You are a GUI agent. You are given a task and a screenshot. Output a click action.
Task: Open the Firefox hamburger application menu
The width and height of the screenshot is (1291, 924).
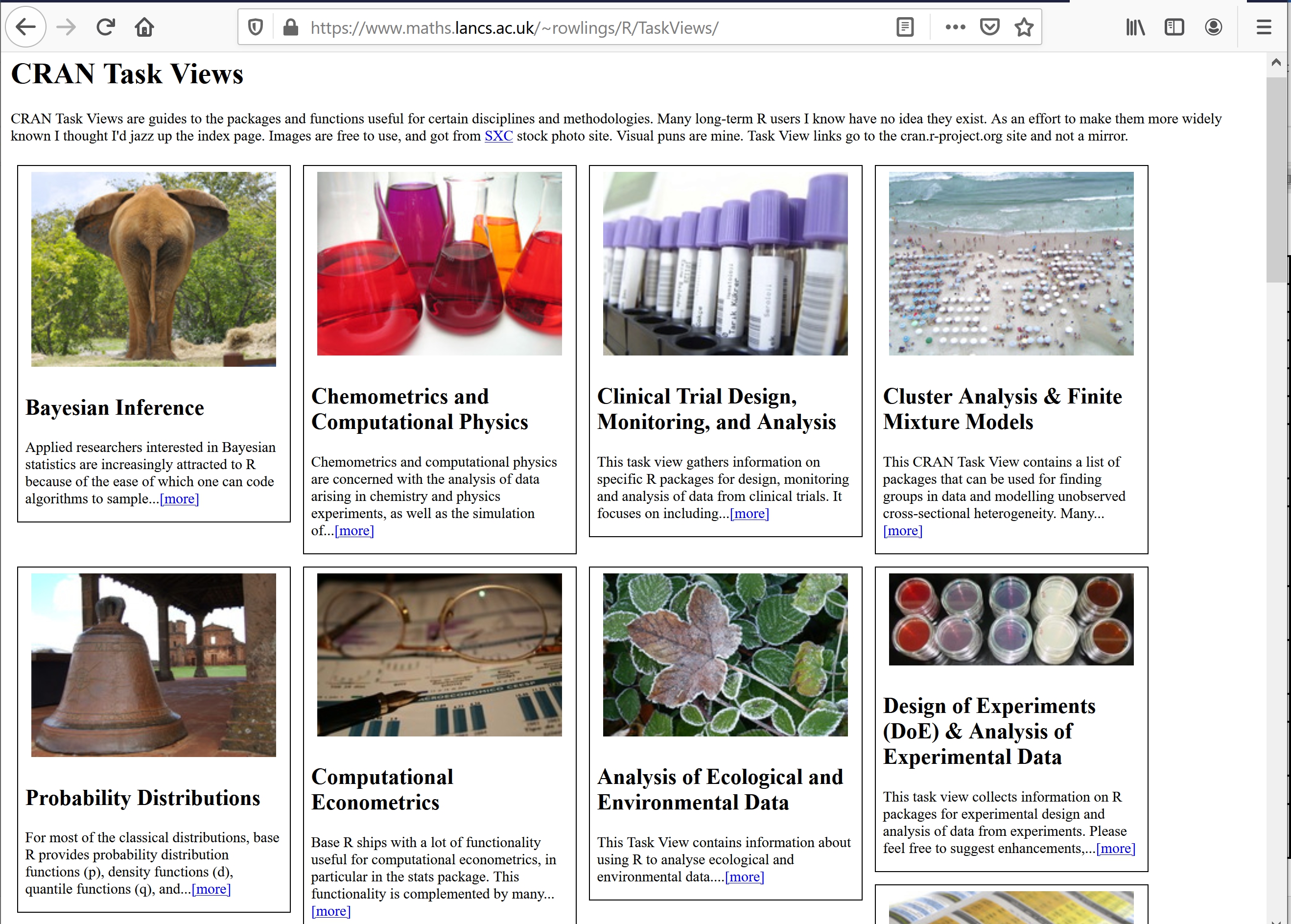point(1264,27)
